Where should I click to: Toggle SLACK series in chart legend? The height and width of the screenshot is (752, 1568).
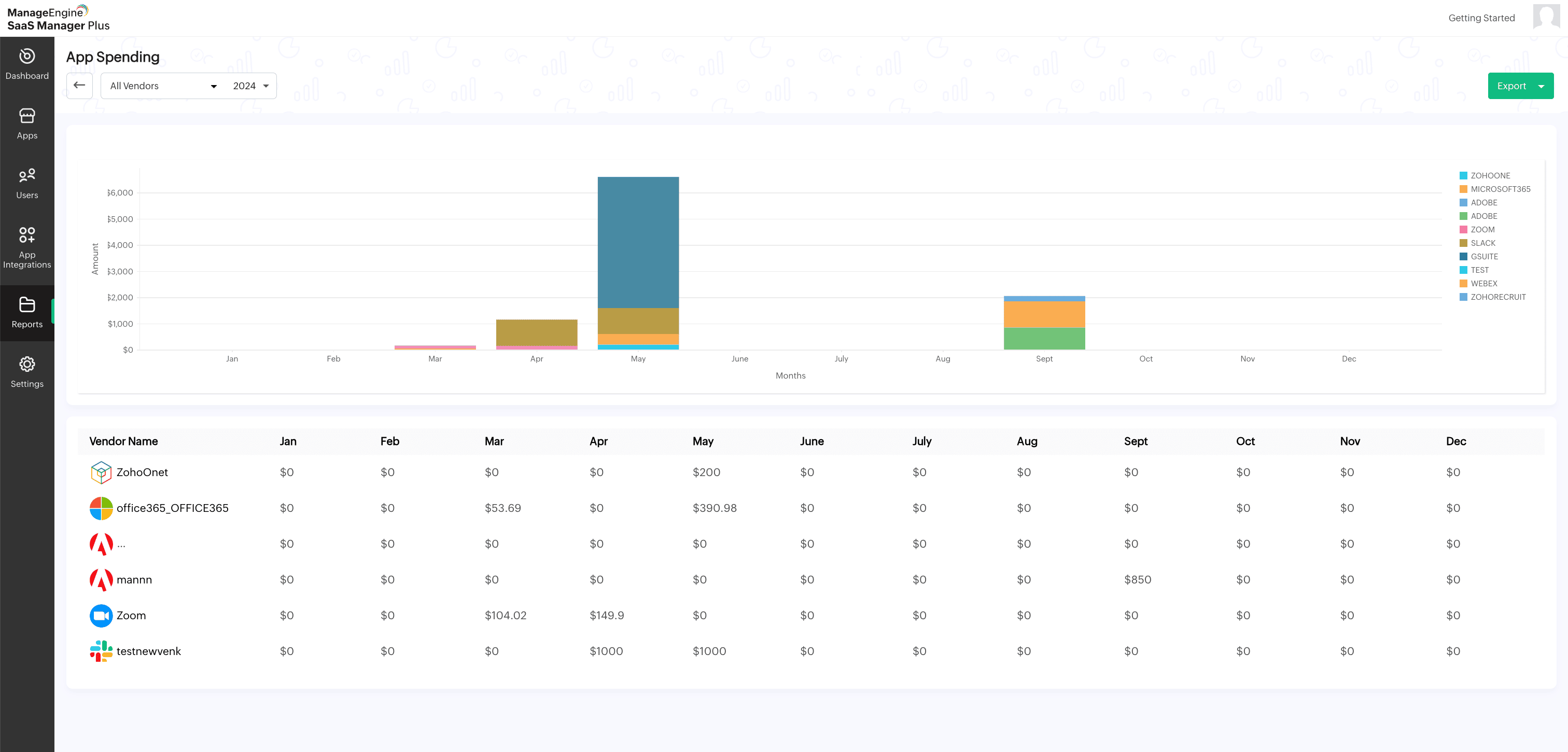(1483, 243)
